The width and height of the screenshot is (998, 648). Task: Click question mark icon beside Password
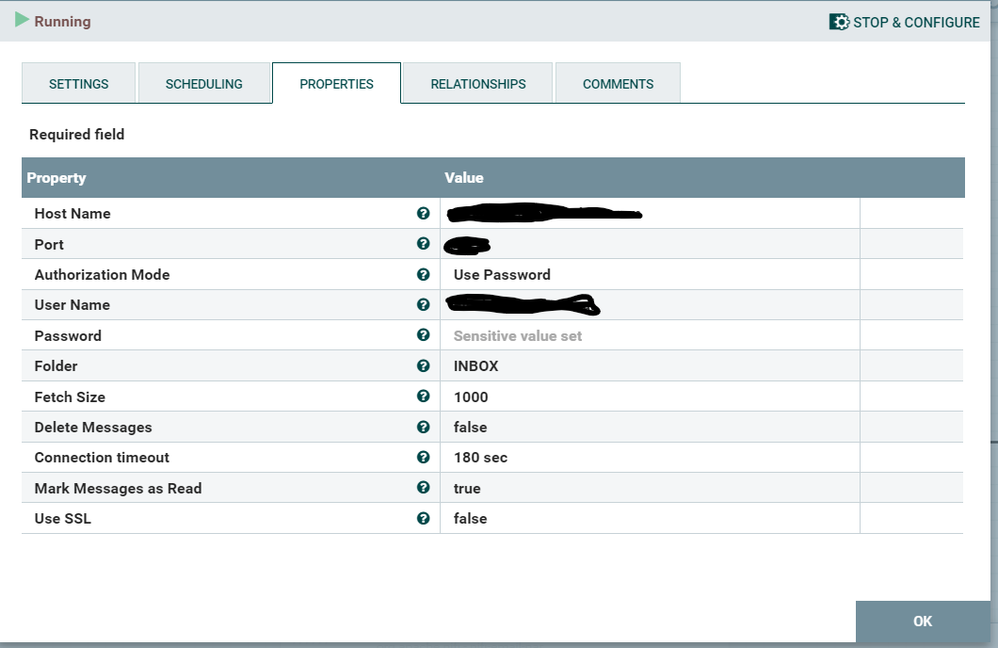(x=423, y=335)
